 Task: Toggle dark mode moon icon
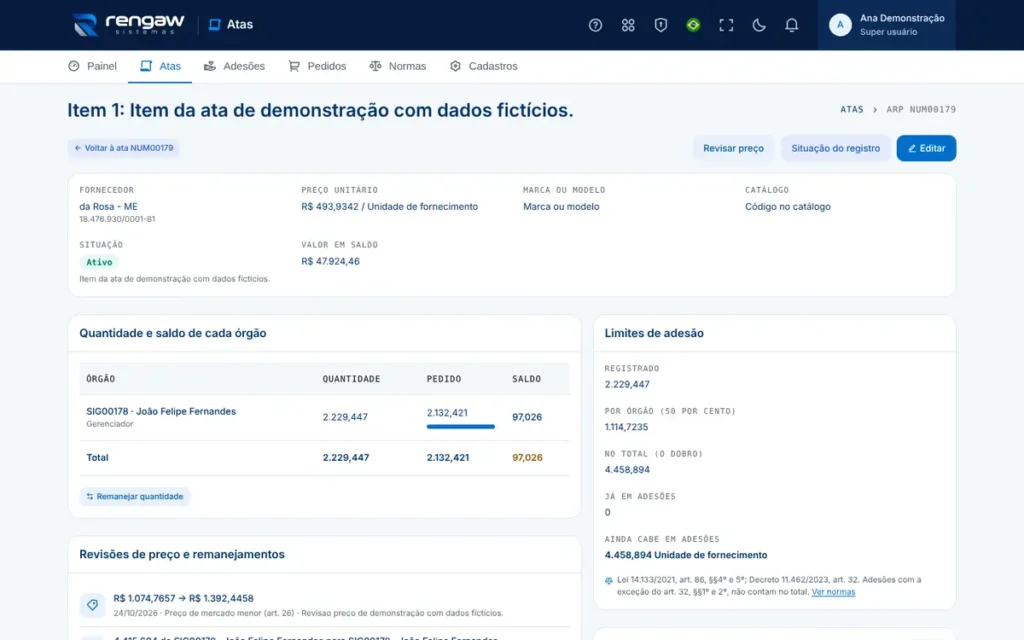(758, 25)
